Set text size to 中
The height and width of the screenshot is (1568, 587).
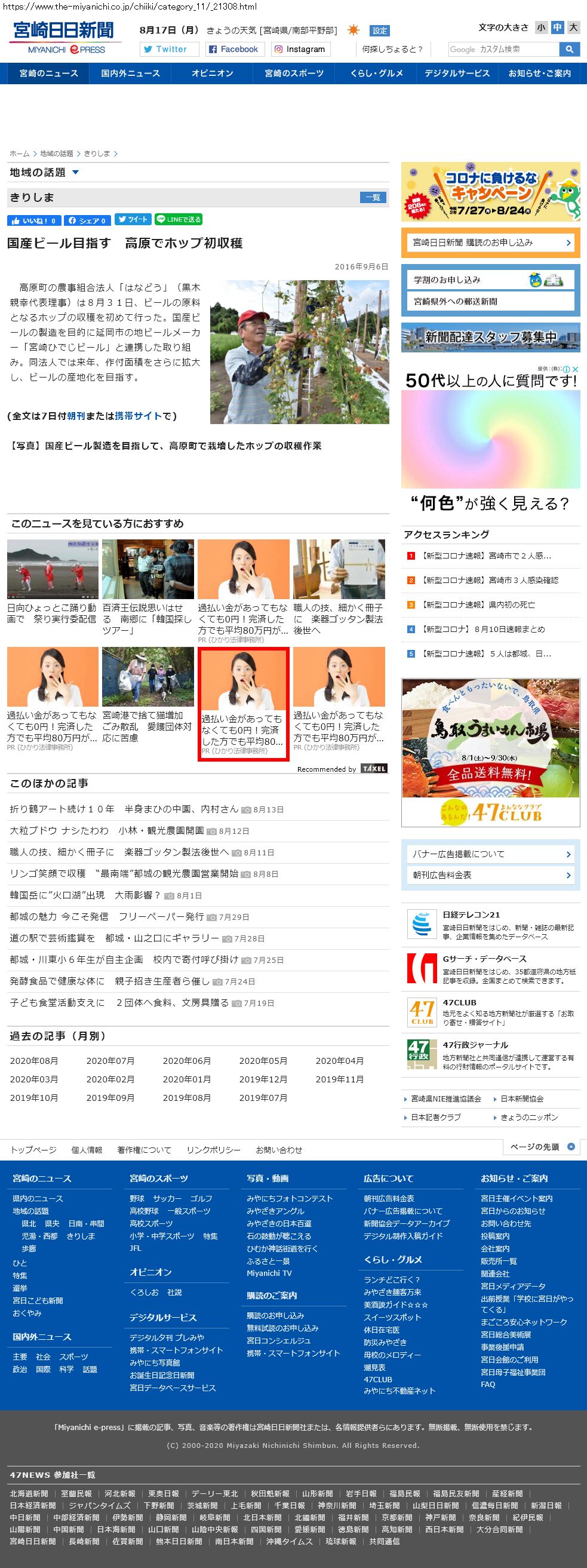coord(557,27)
